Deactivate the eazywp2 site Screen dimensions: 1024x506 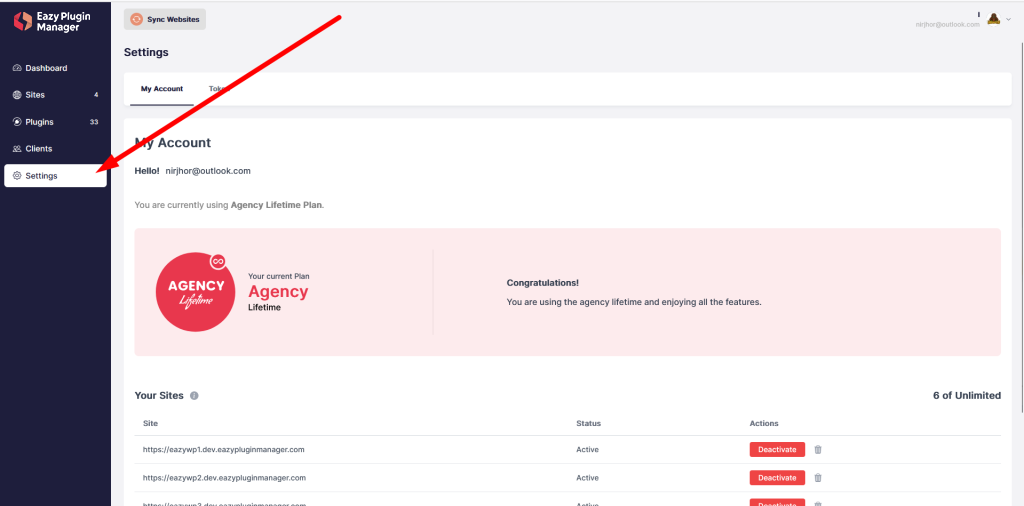777,477
